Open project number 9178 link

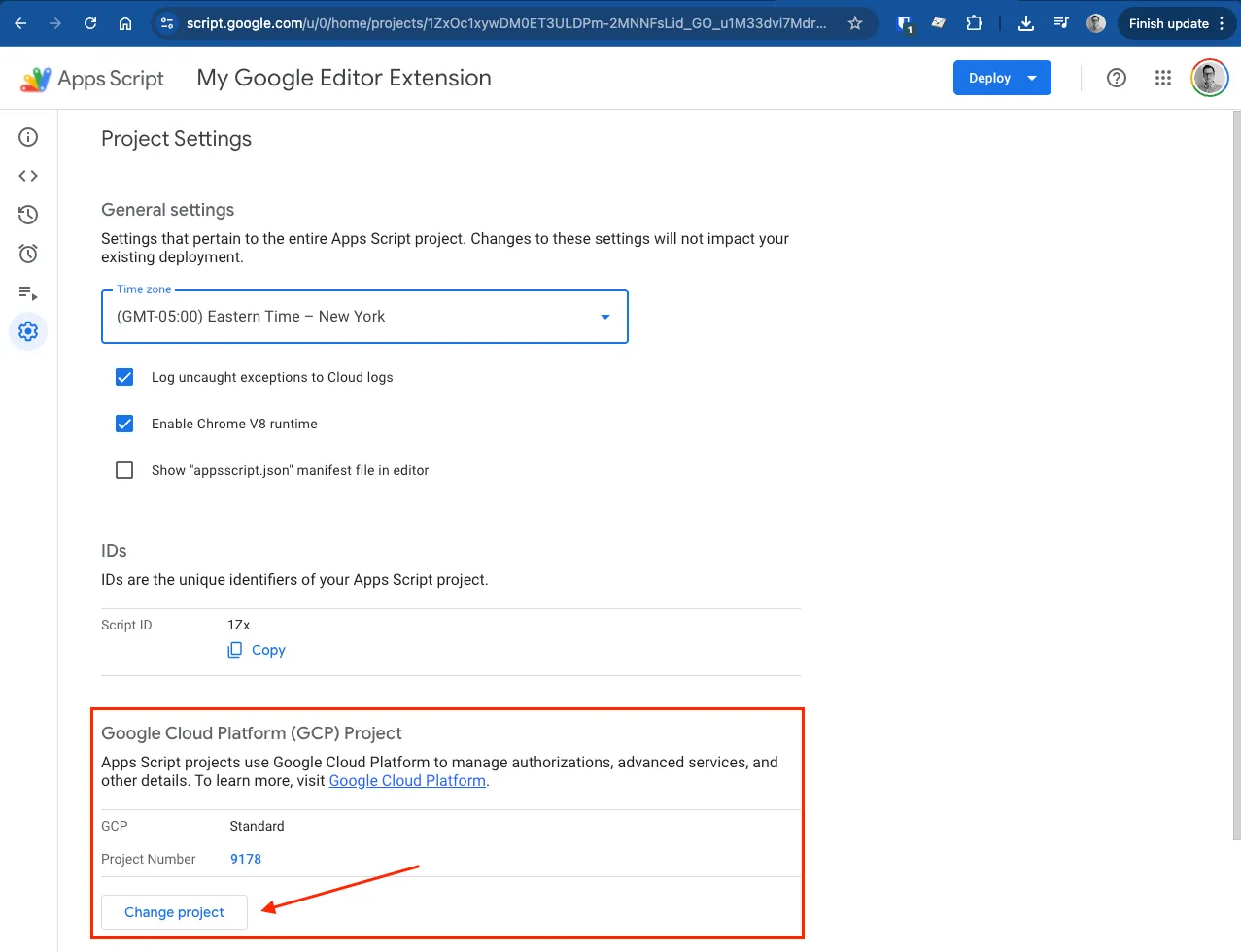246,859
